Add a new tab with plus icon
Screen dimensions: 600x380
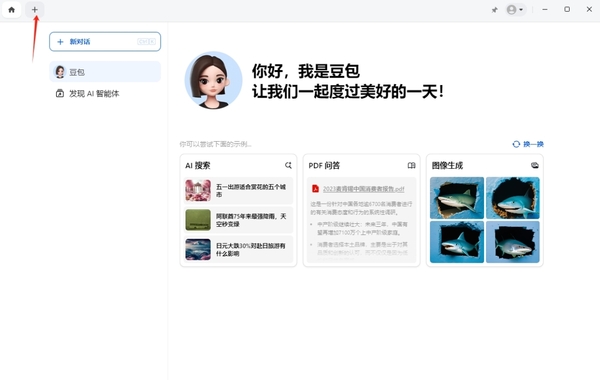[x=35, y=10]
